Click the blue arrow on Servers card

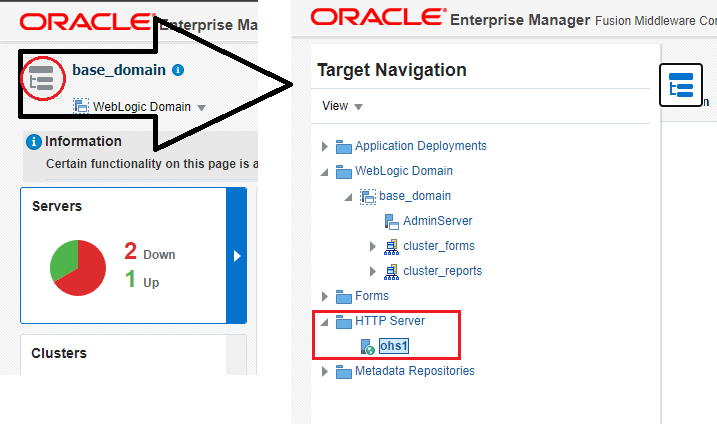[x=236, y=256]
